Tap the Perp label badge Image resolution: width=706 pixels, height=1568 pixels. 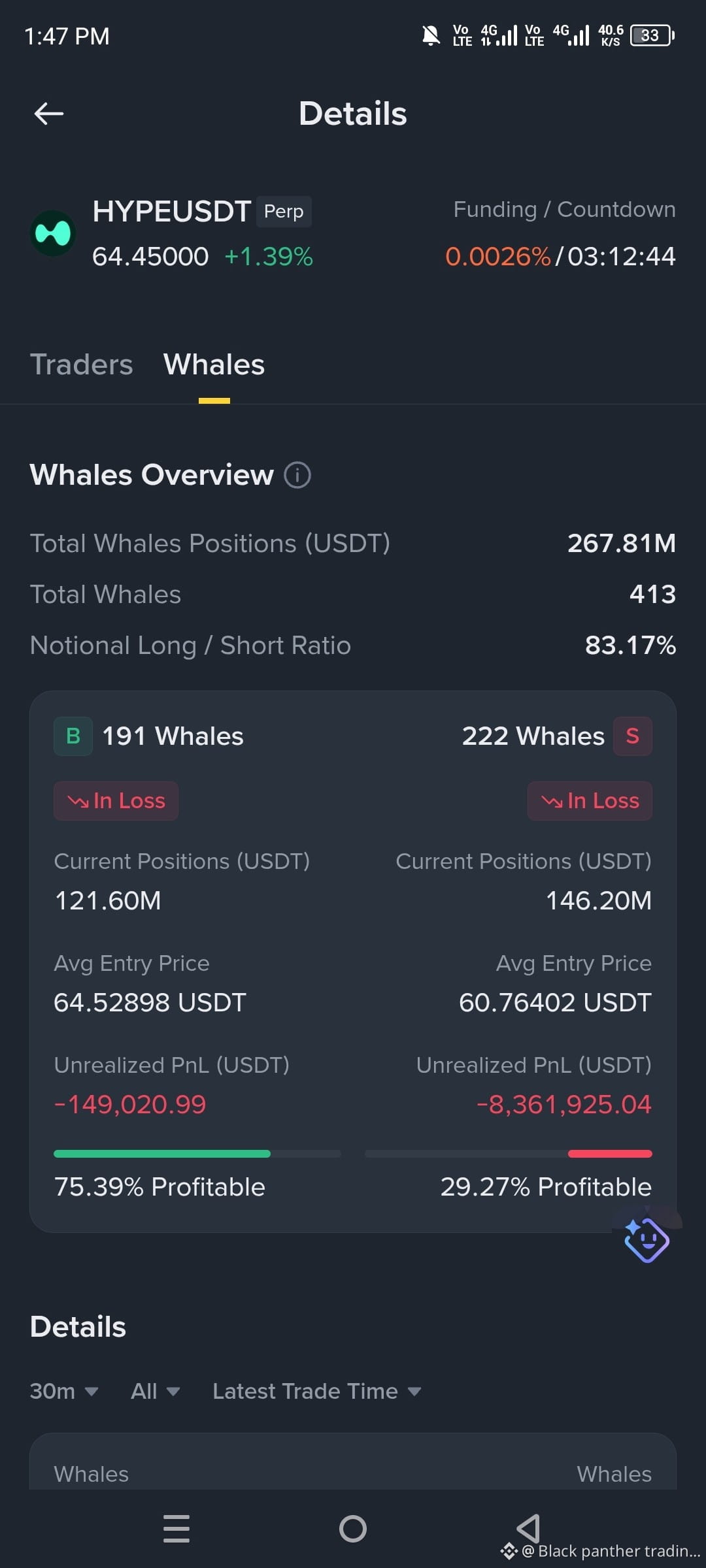point(284,212)
